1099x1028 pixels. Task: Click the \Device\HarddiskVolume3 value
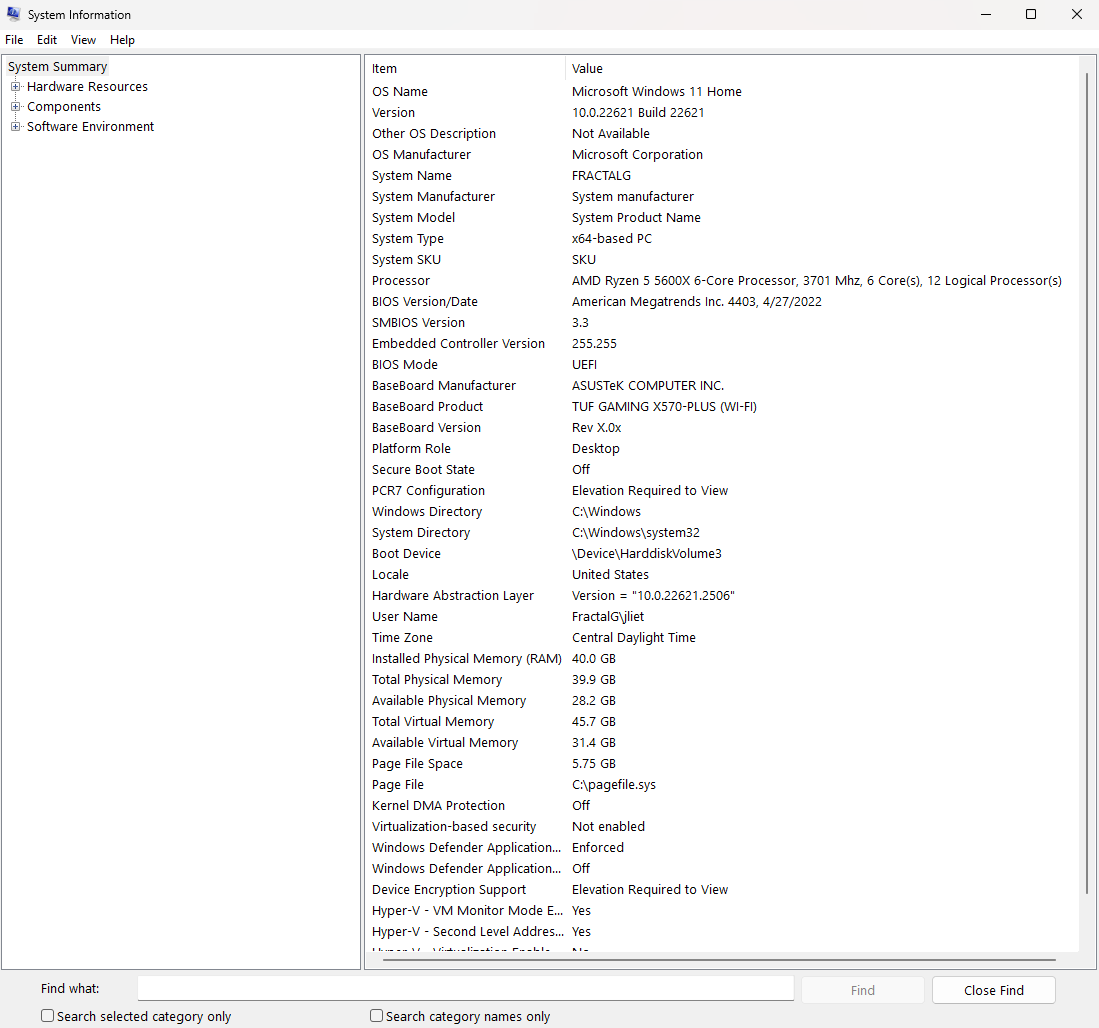(646, 554)
